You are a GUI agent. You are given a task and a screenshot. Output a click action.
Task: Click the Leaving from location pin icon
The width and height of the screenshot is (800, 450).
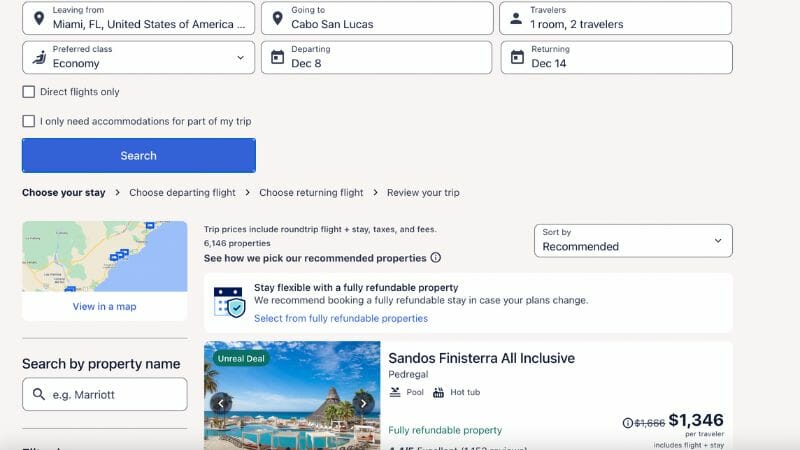tap(39, 18)
